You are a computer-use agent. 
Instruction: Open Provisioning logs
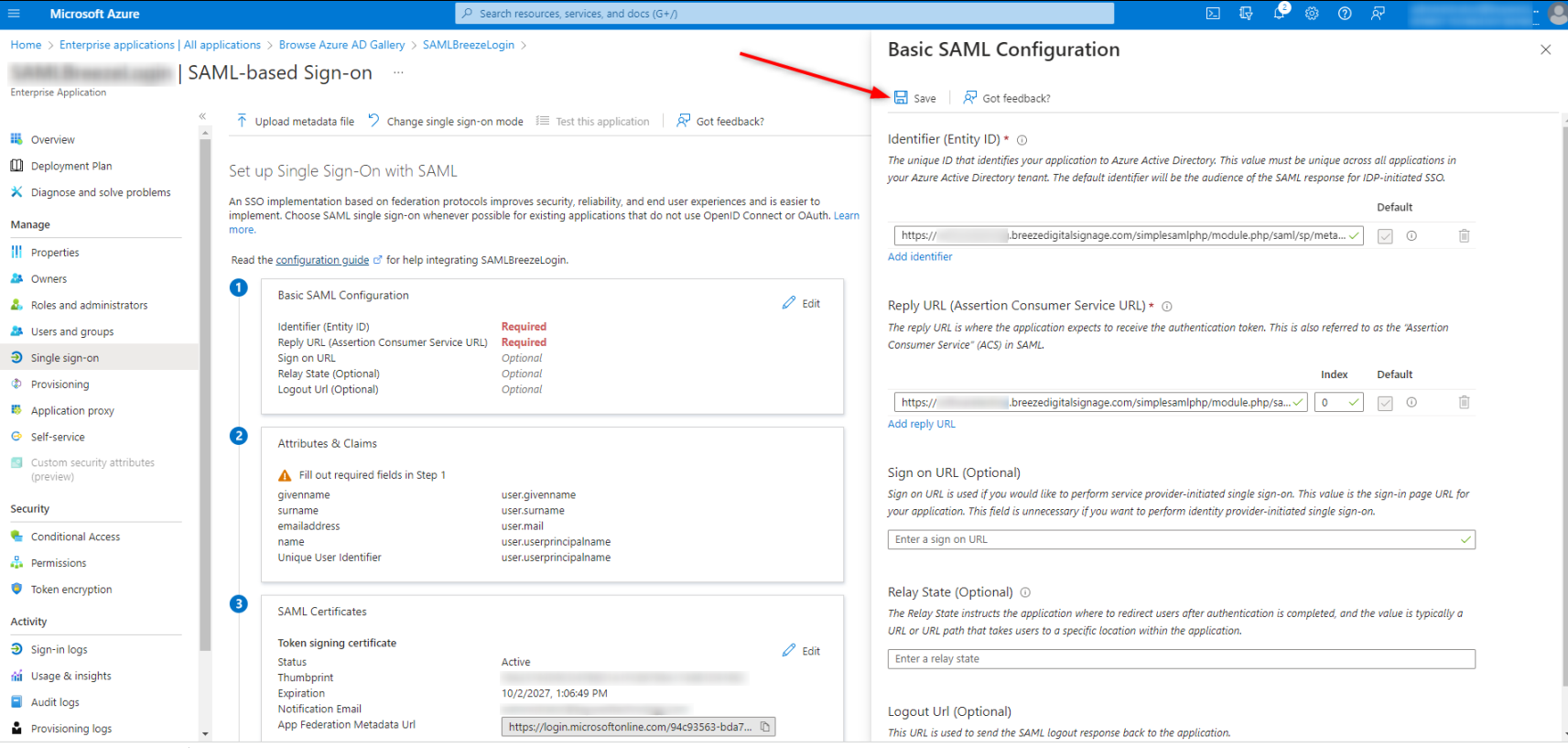click(70, 730)
